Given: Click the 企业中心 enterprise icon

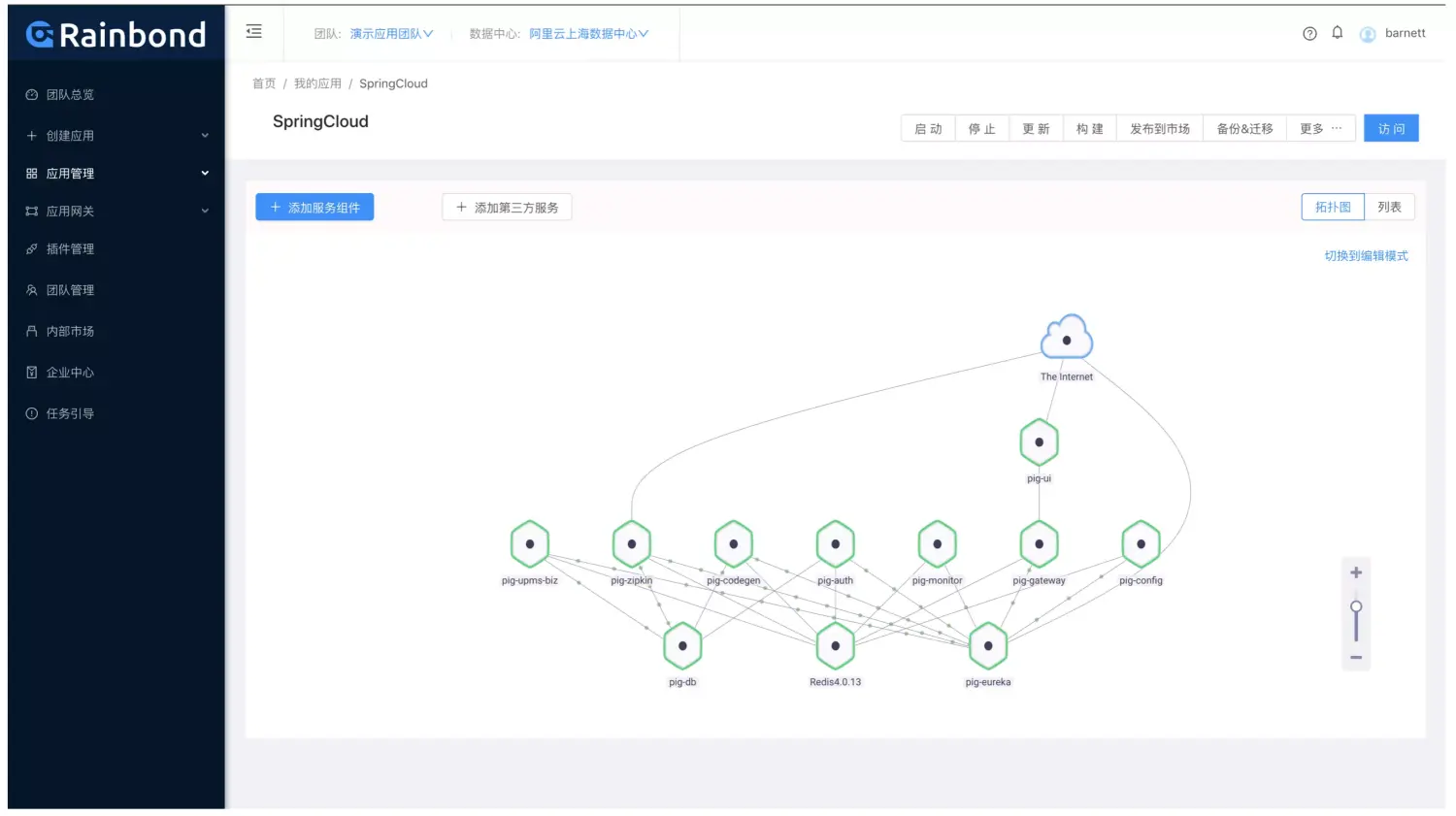Looking at the screenshot, I should pos(32,373).
